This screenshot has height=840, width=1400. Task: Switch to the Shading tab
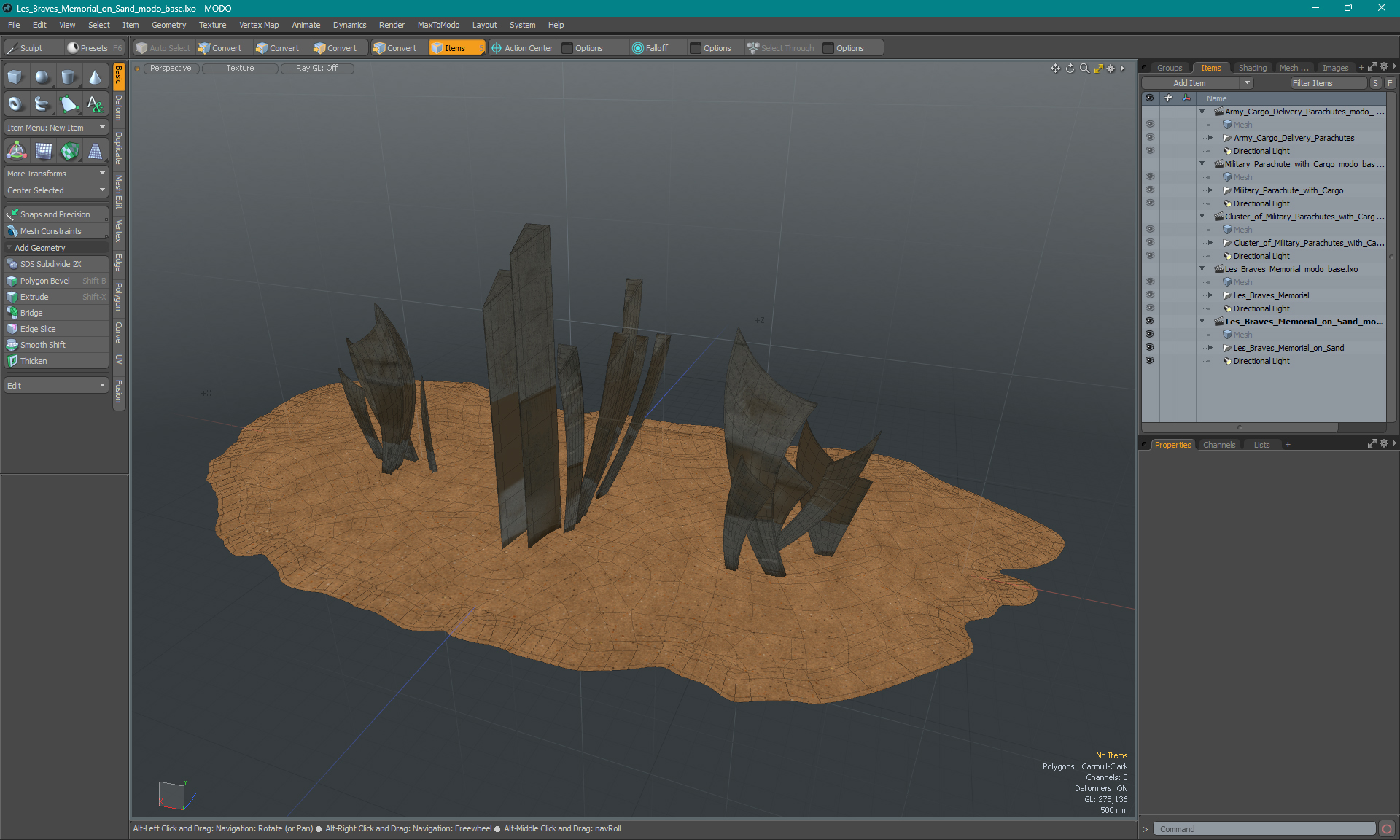click(1252, 68)
